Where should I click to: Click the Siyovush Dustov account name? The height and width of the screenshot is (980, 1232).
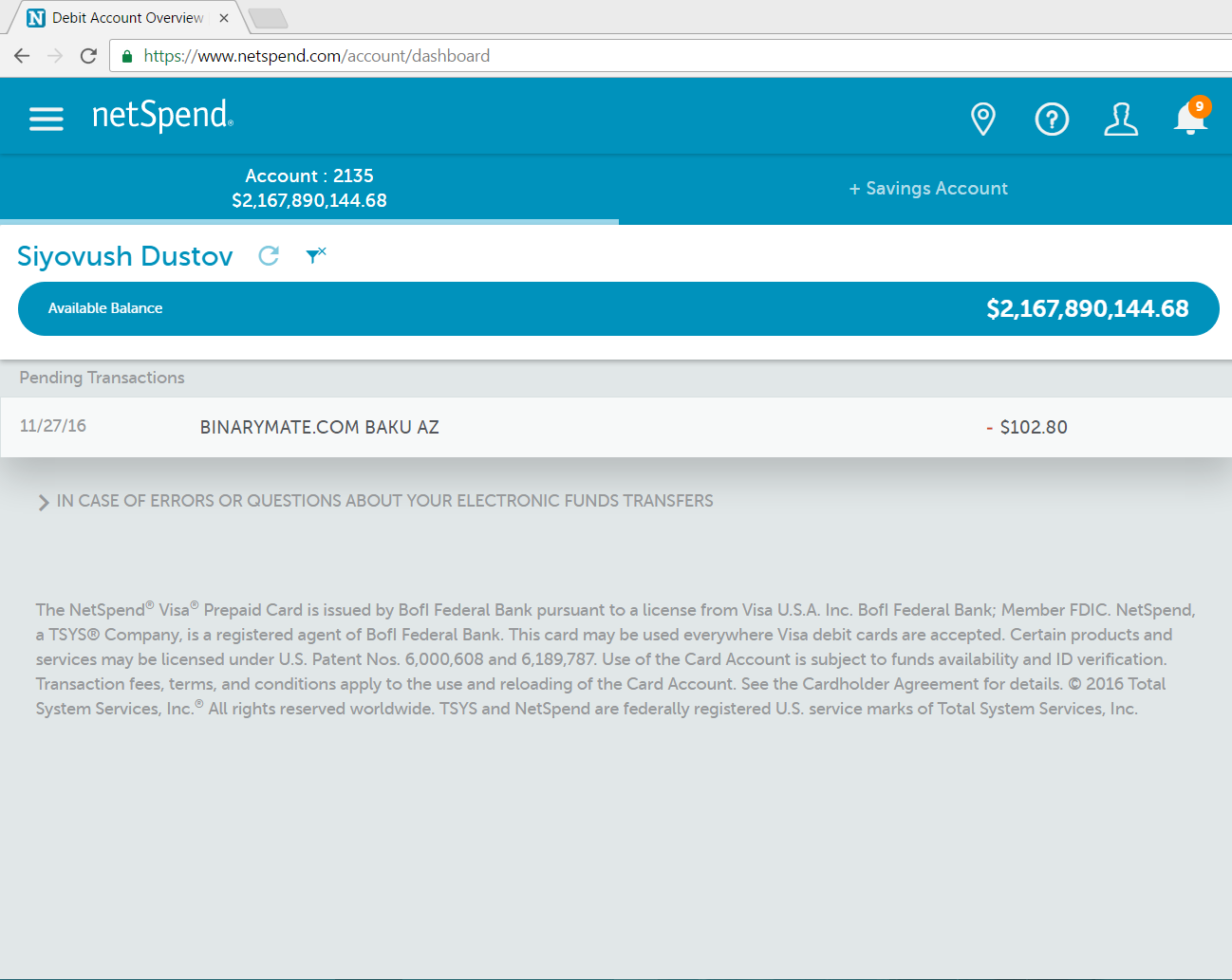tap(125, 256)
